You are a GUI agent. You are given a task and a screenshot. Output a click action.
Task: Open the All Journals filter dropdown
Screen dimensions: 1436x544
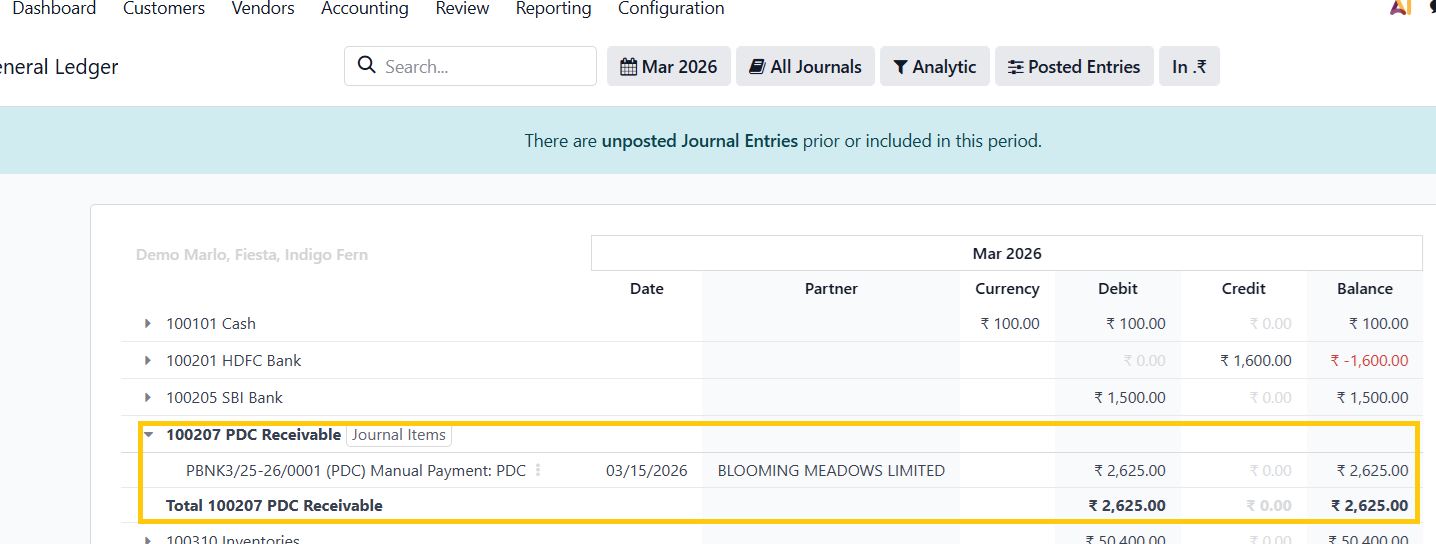(804, 67)
